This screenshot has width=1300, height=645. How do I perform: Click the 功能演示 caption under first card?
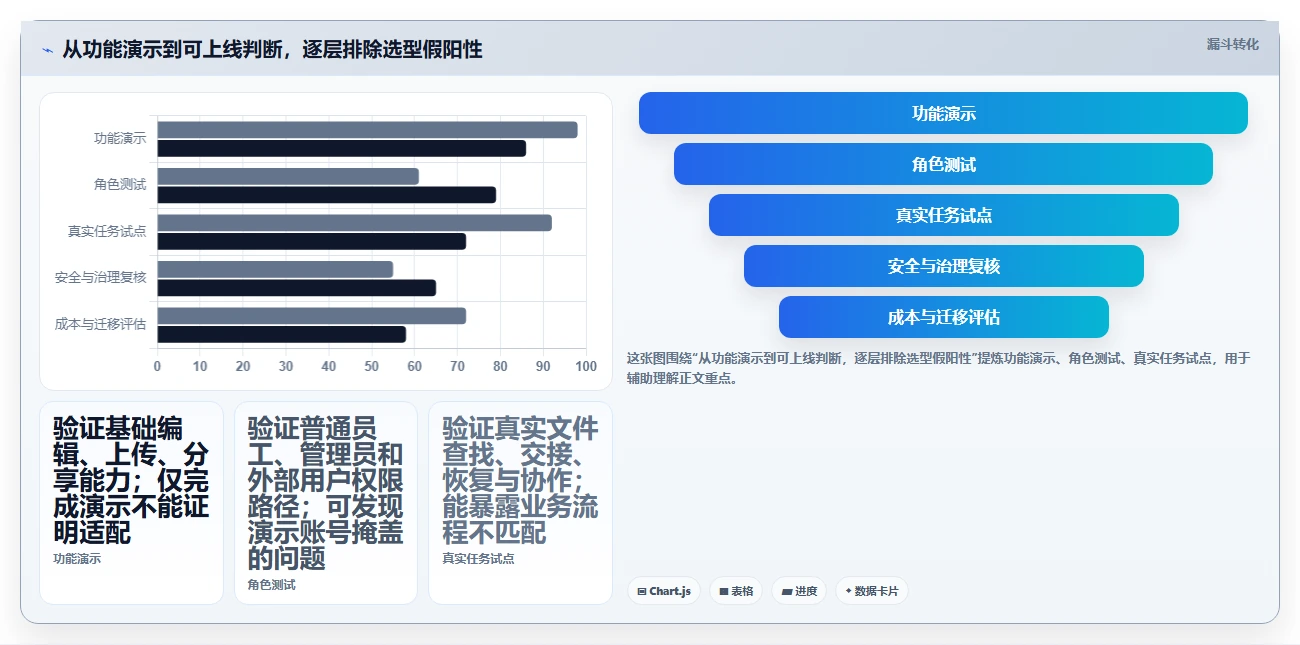tap(77, 559)
